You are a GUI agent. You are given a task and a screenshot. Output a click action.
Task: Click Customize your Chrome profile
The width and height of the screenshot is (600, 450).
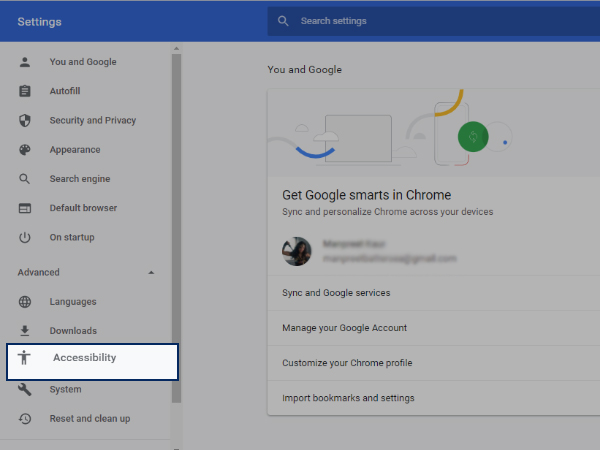347,363
